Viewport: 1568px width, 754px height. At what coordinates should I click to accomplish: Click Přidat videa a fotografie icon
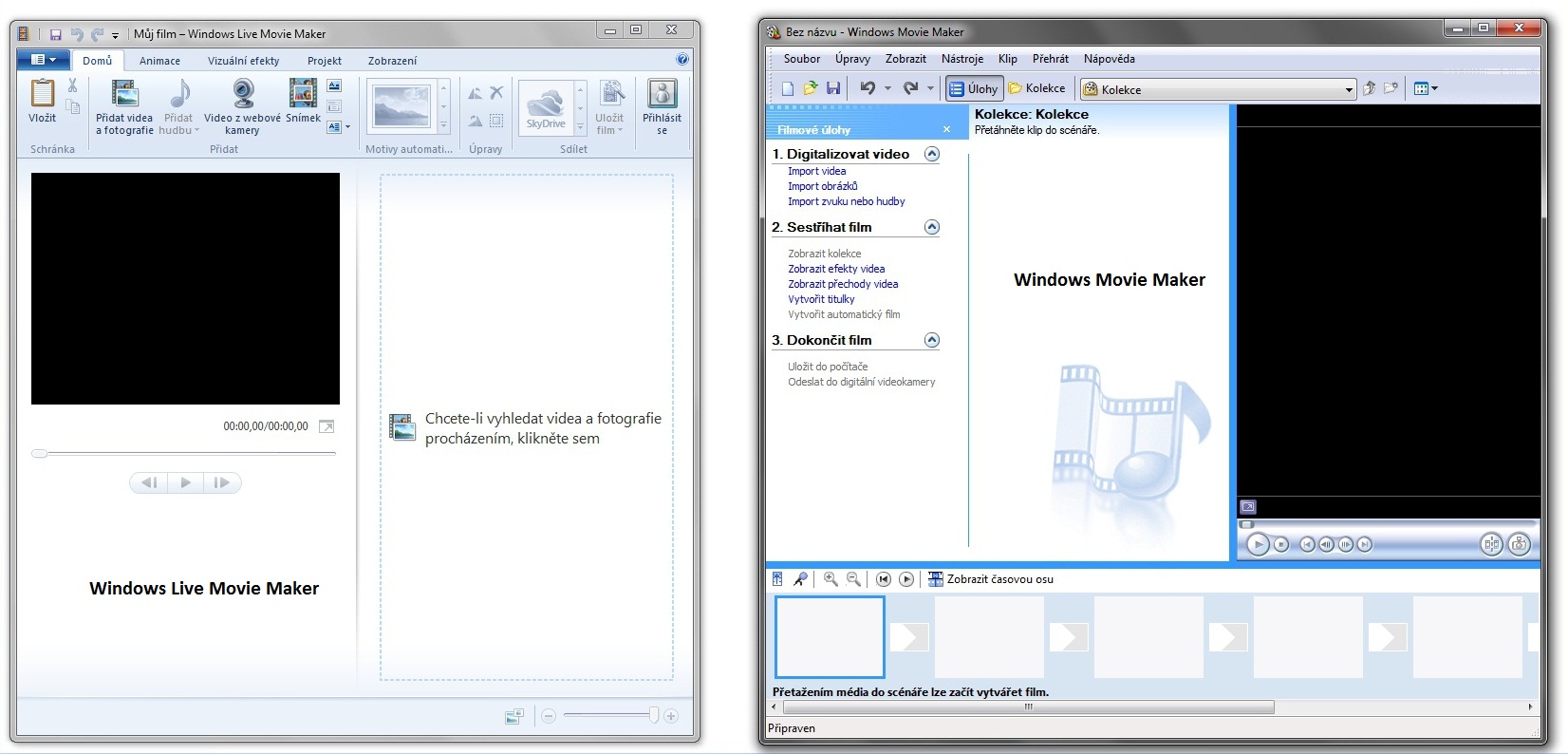click(124, 94)
